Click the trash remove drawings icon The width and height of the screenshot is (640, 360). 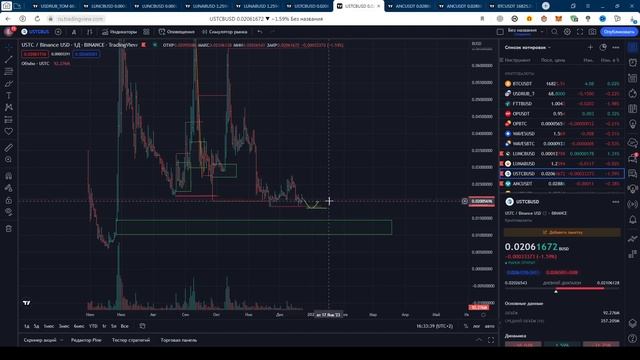coord(9,229)
